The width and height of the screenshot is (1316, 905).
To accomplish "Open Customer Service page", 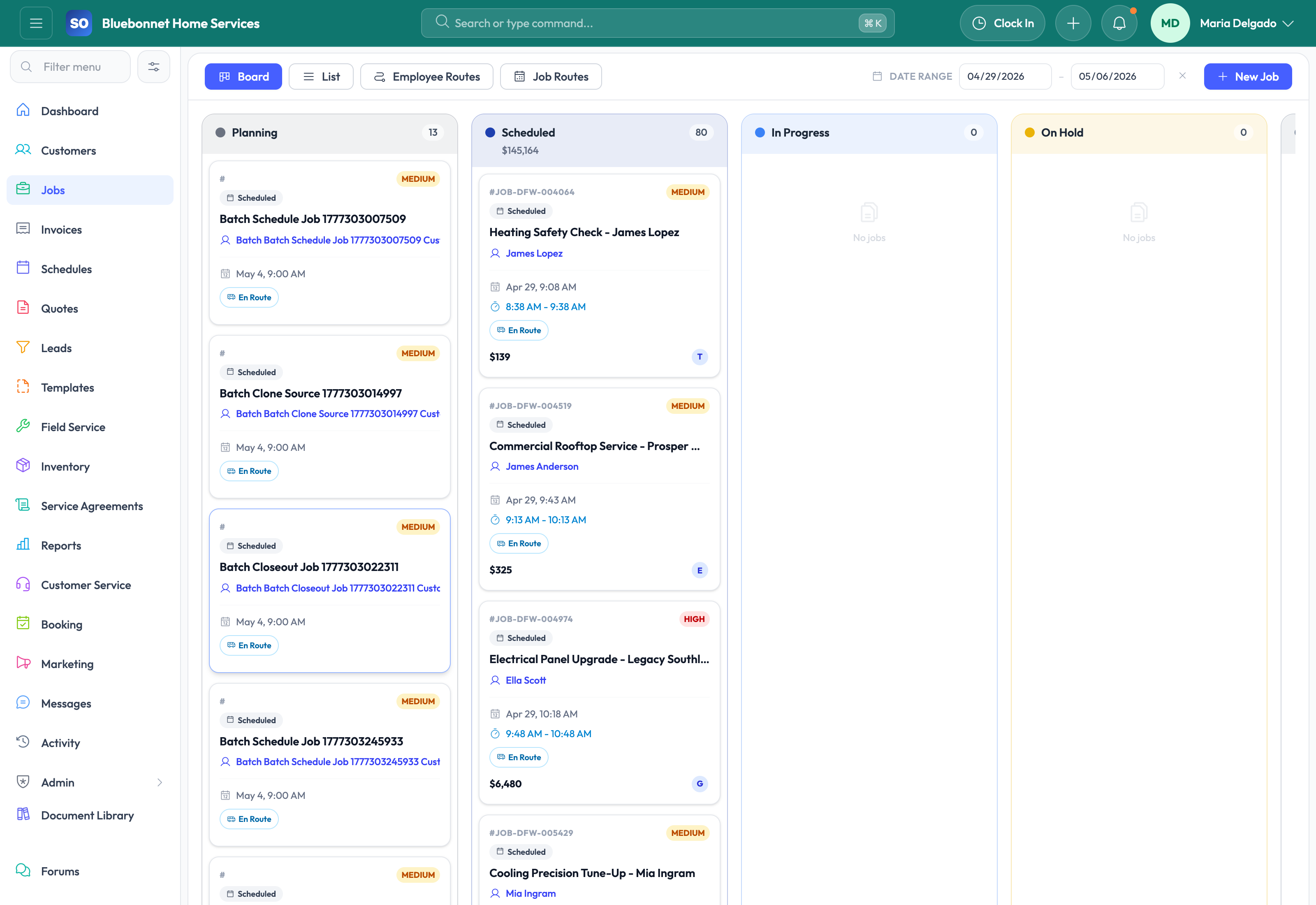I will [x=90, y=585].
